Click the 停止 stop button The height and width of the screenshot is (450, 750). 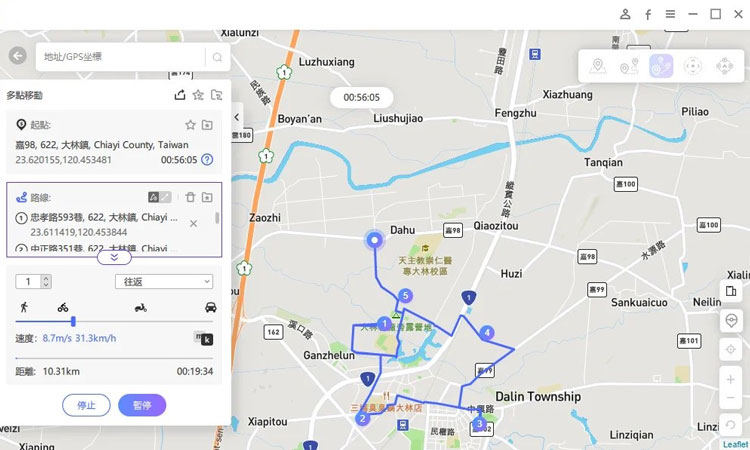[x=86, y=406]
